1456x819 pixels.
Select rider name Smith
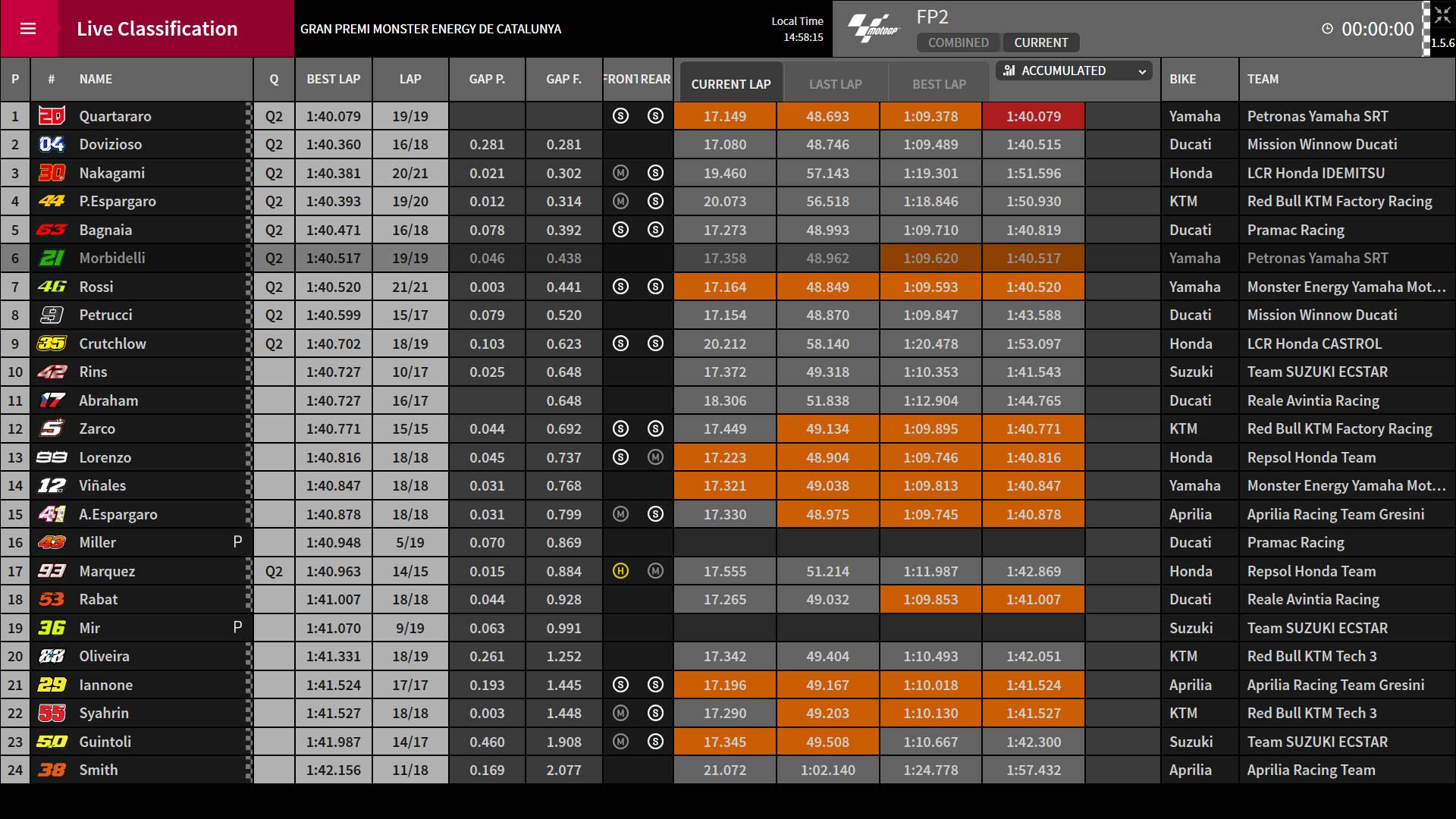pos(99,770)
